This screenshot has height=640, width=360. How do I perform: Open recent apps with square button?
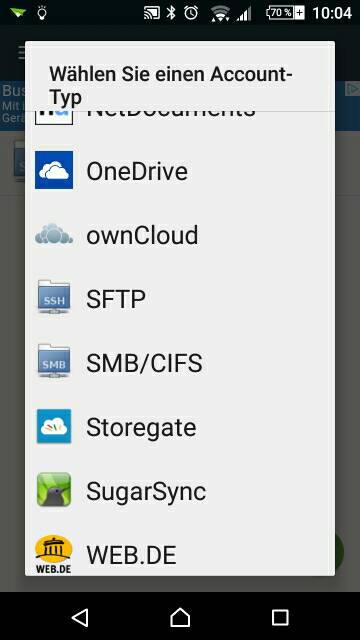[280, 617]
